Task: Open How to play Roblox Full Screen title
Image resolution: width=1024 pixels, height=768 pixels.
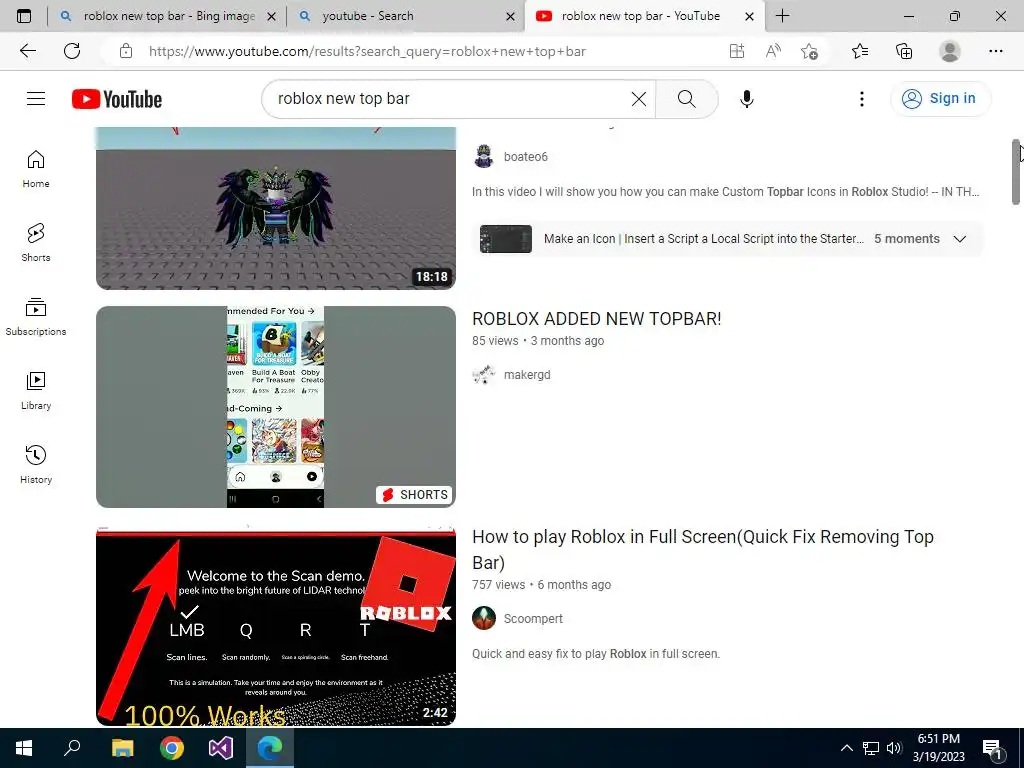Action: (703, 549)
